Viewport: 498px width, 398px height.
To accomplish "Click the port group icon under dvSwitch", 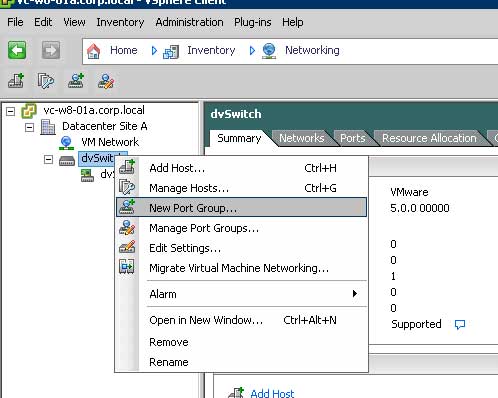I will click(x=87, y=175).
